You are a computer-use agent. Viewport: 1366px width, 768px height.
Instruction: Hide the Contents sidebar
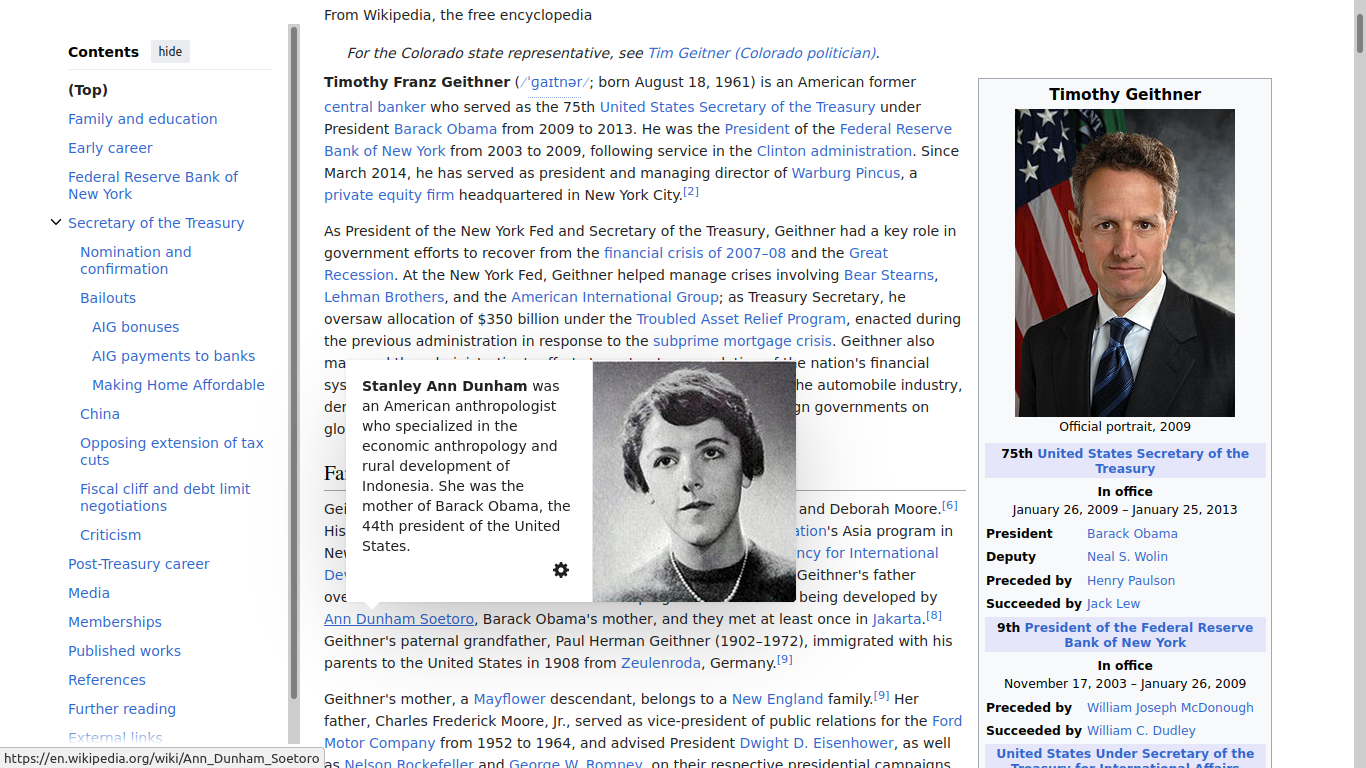coord(170,52)
